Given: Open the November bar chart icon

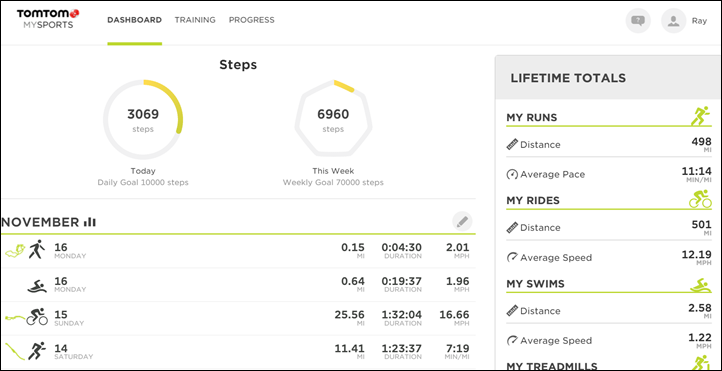Looking at the screenshot, I should pos(90,222).
